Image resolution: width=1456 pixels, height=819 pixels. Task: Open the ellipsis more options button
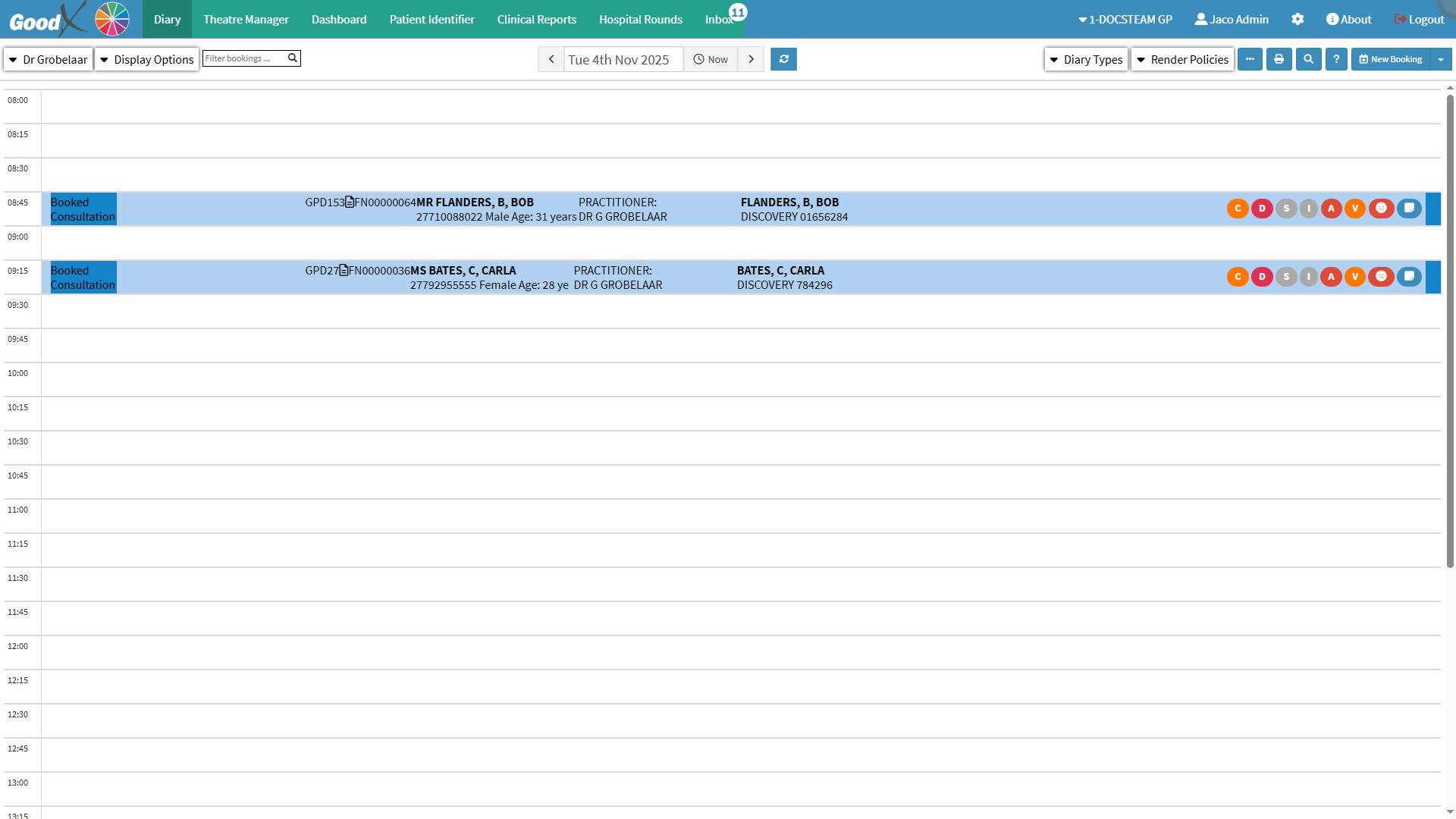[1250, 59]
